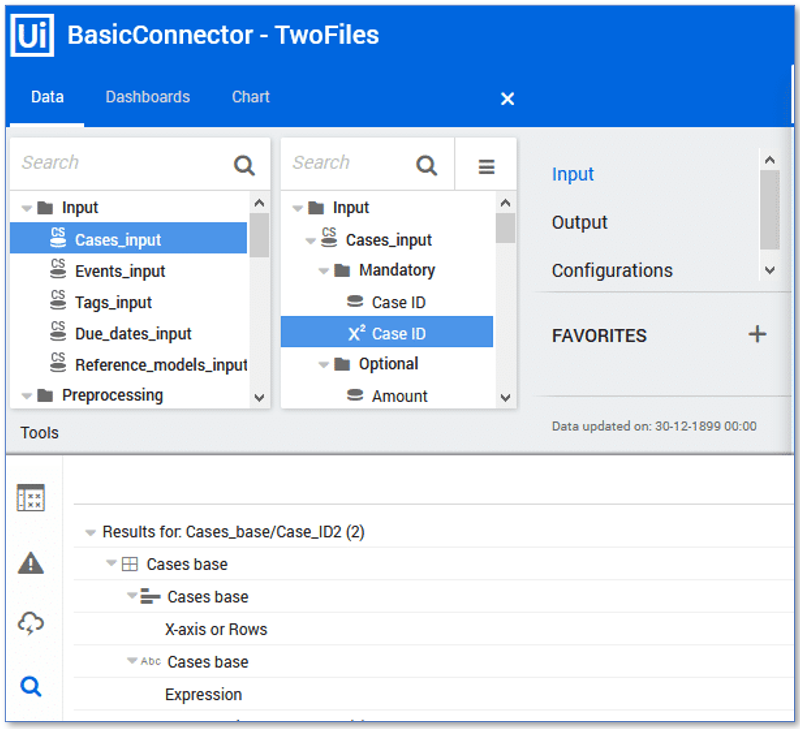This screenshot has height=729, width=800.
Task: Open the hamburger menu in middle panel
Action: pyautogui.click(x=487, y=166)
